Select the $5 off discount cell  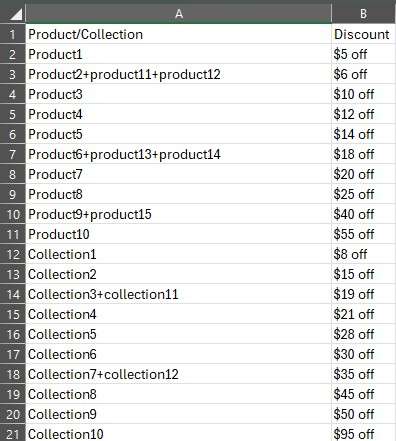coord(364,54)
